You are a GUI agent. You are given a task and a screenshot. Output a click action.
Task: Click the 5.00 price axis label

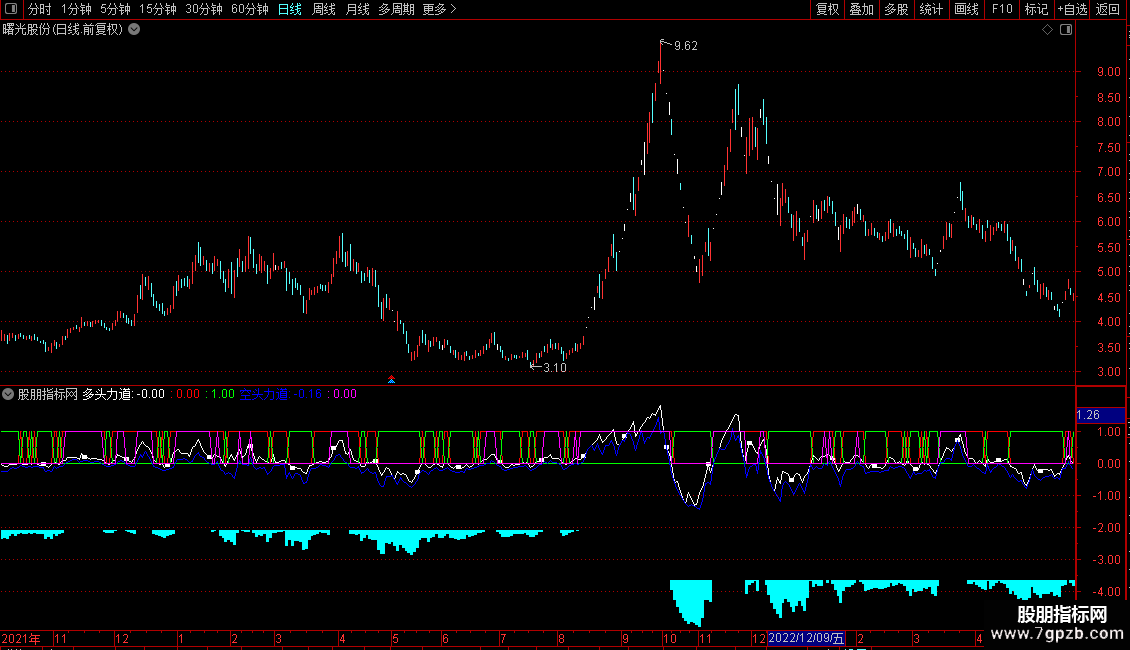[1108, 272]
